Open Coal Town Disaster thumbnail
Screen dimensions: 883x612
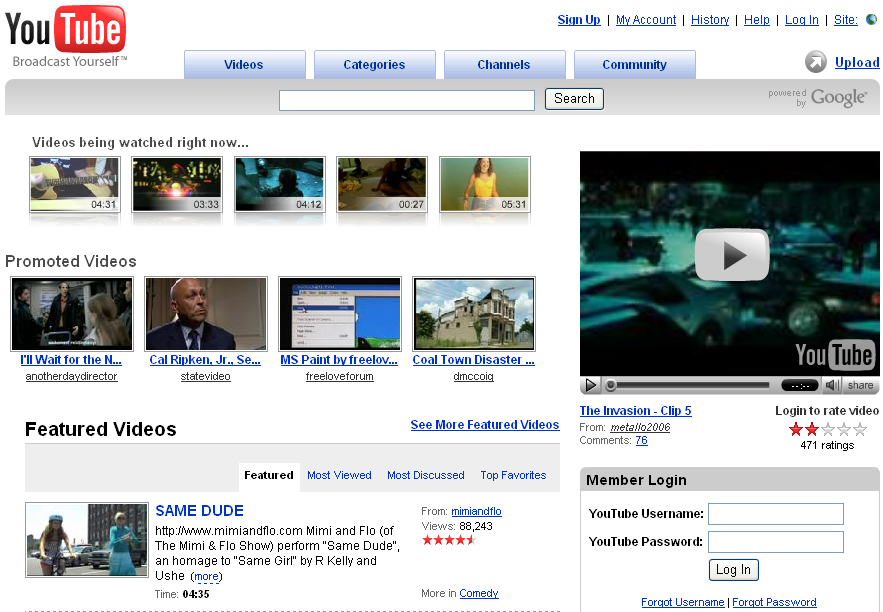click(474, 314)
